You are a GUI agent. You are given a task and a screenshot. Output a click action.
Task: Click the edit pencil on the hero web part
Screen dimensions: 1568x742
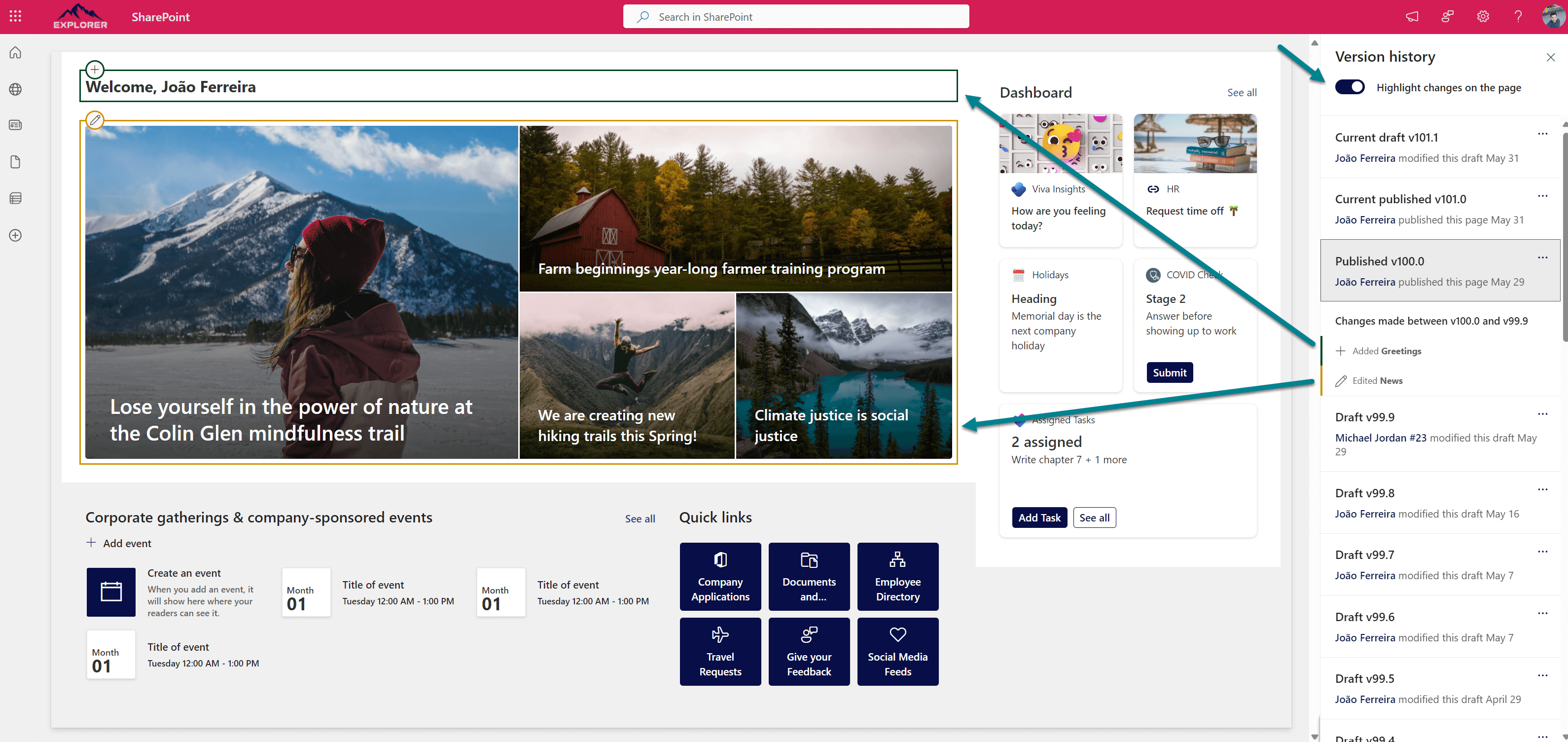(x=95, y=120)
